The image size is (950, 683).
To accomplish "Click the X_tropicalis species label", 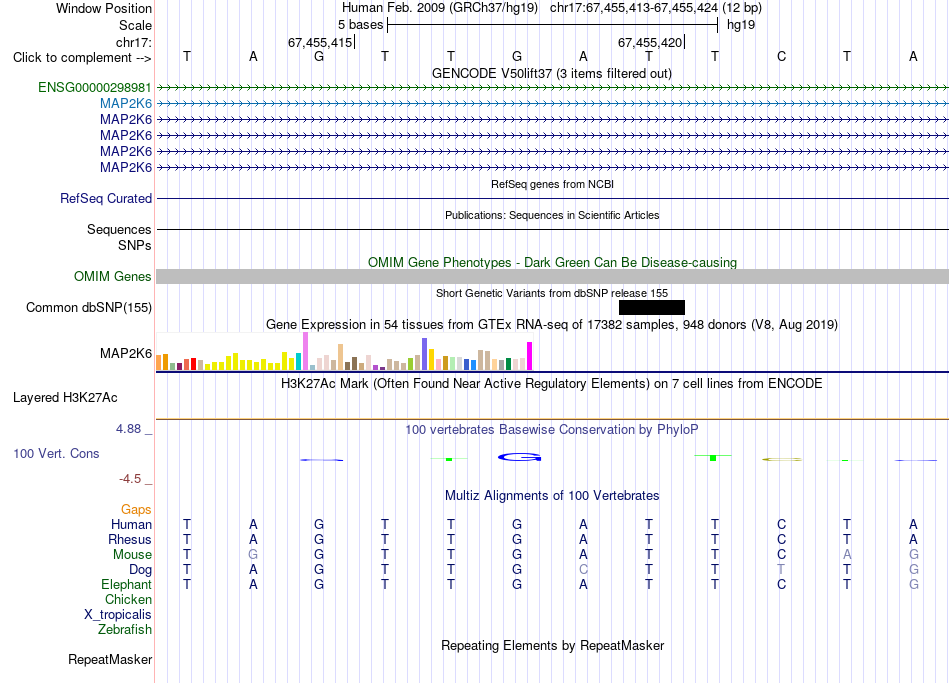I will pos(118,615).
